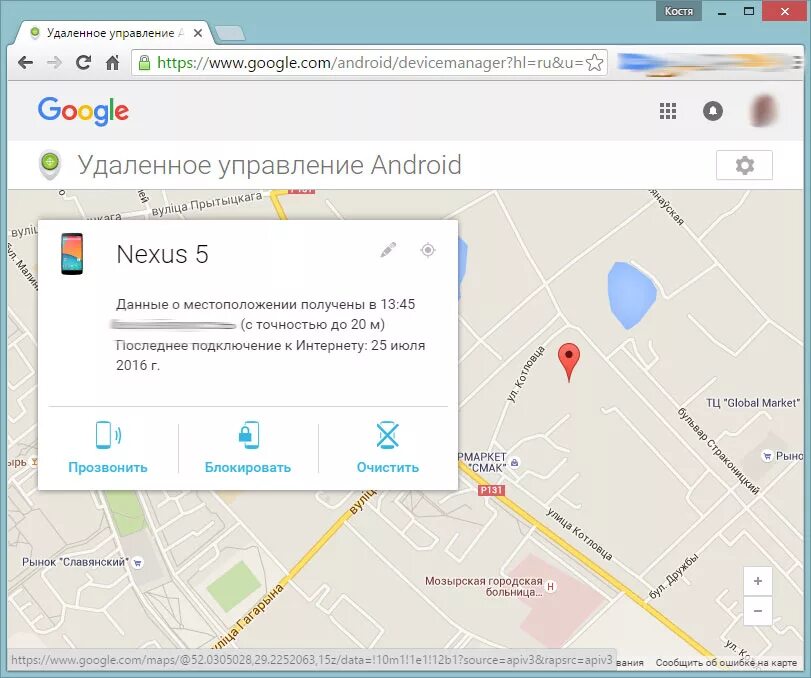
Task: Open a new browser tab
Action: pyautogui.click(x=230, y=33)
